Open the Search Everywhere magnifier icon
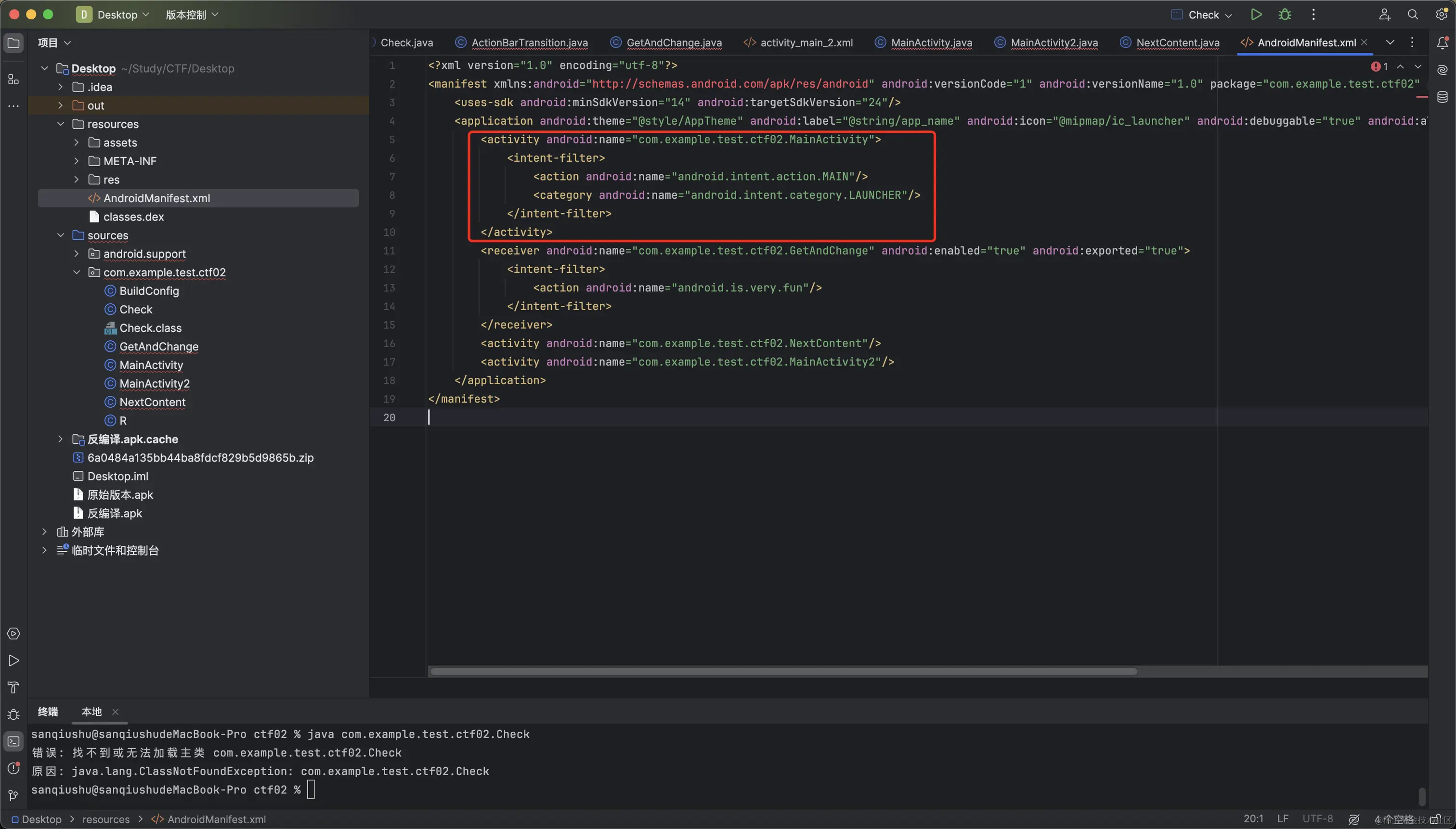The width and height of the screenshot is (1456, 829). (x=1413, y=14)
